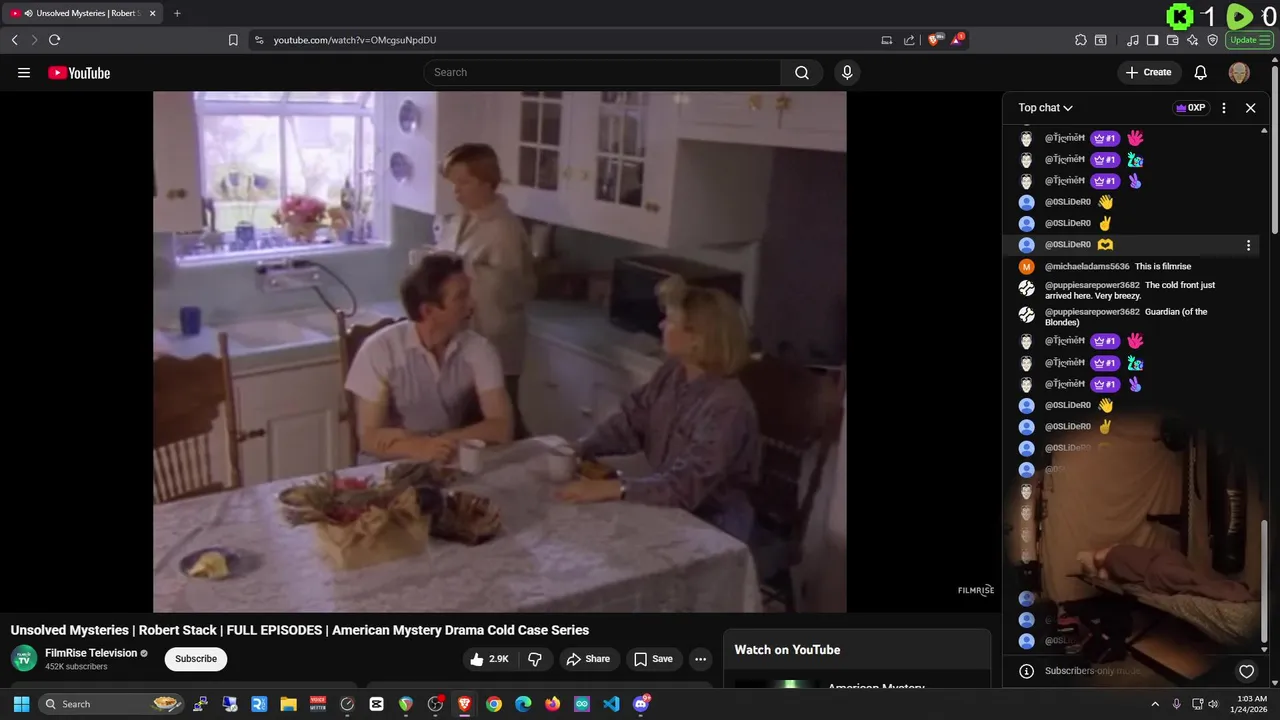Open the playlist music note icon in toolbar
Image resolution: width=1280 pixels, height=720 pixels.
tap(1132, 40)
